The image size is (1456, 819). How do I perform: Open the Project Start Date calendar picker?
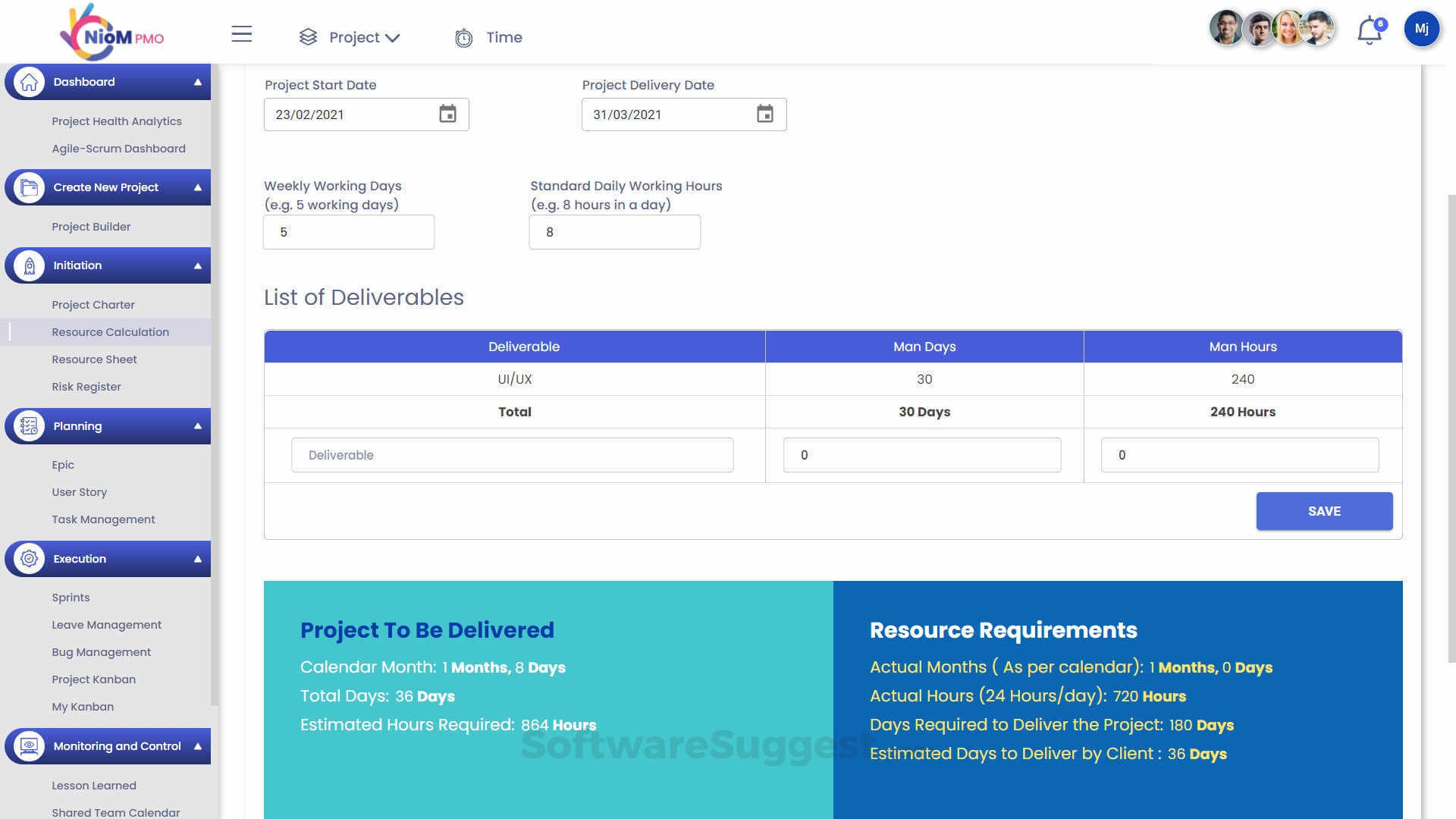[447, 114]
